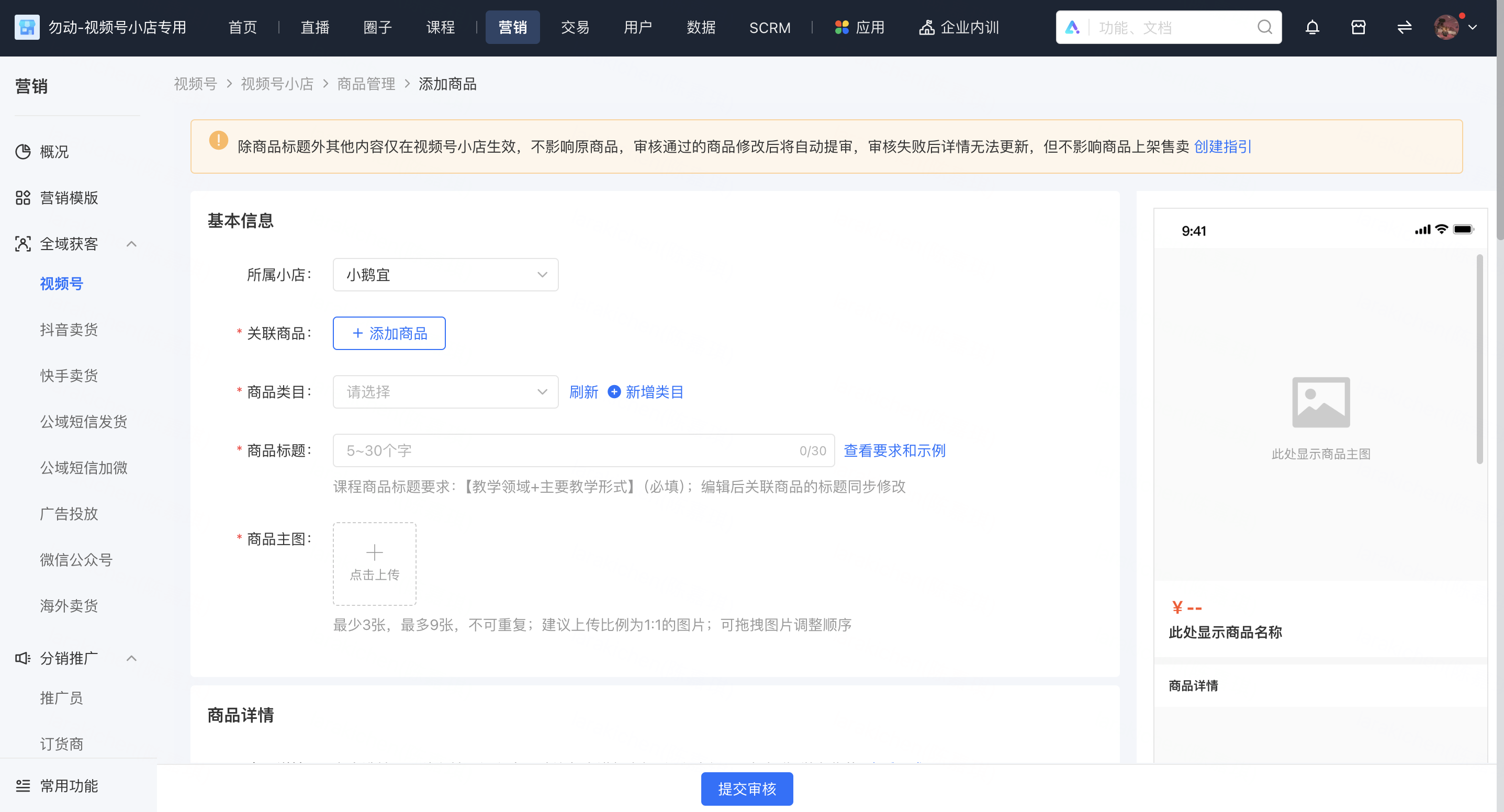Click the 全域获客 person-scan icon

(23, 244)
